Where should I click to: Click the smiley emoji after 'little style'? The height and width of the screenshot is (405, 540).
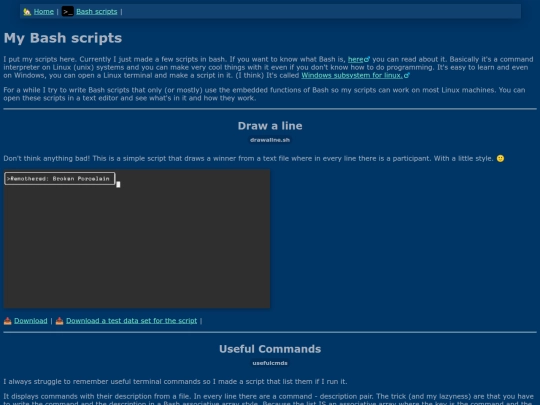[x=500, y=158]
